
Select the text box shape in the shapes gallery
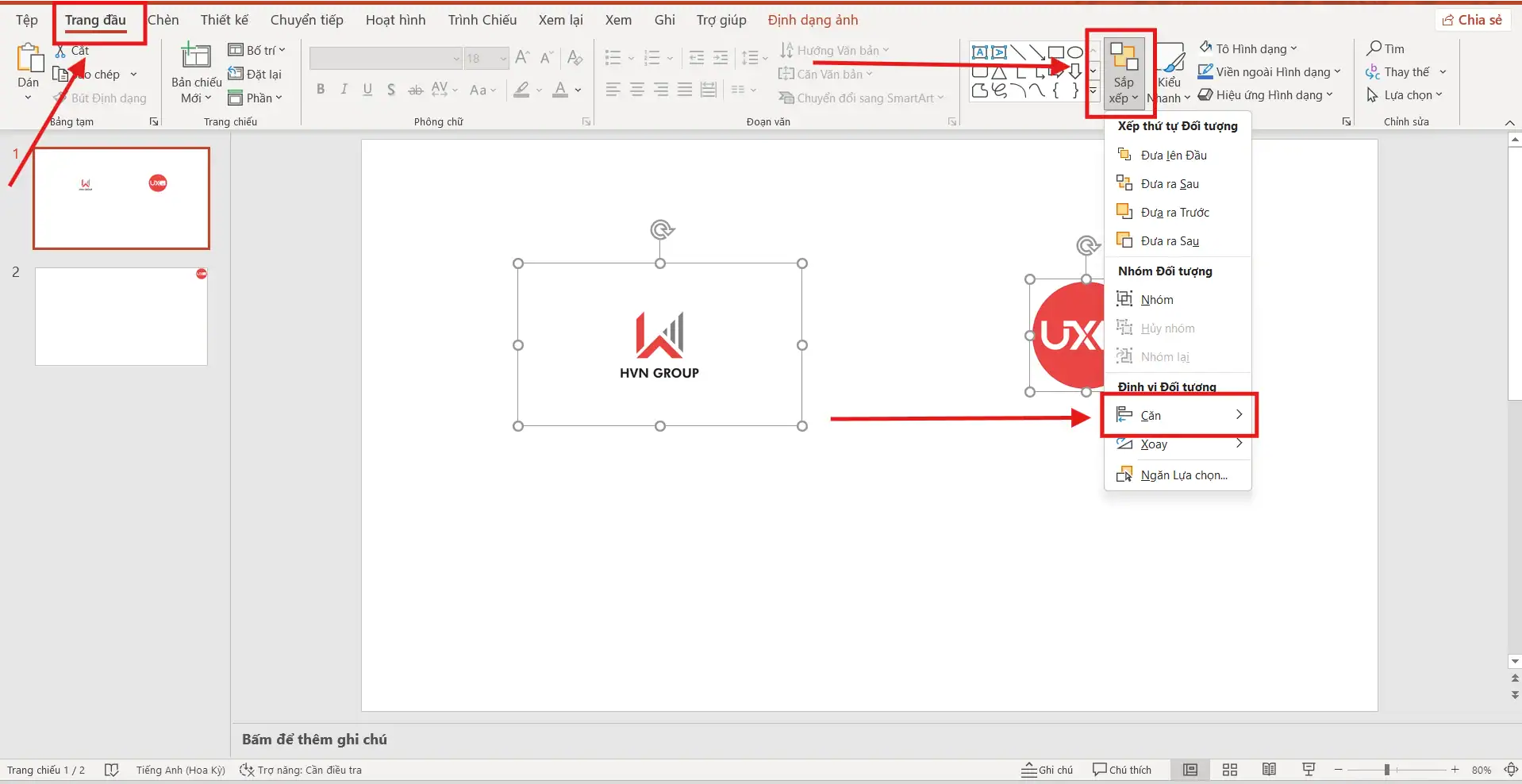pos(980,52)
